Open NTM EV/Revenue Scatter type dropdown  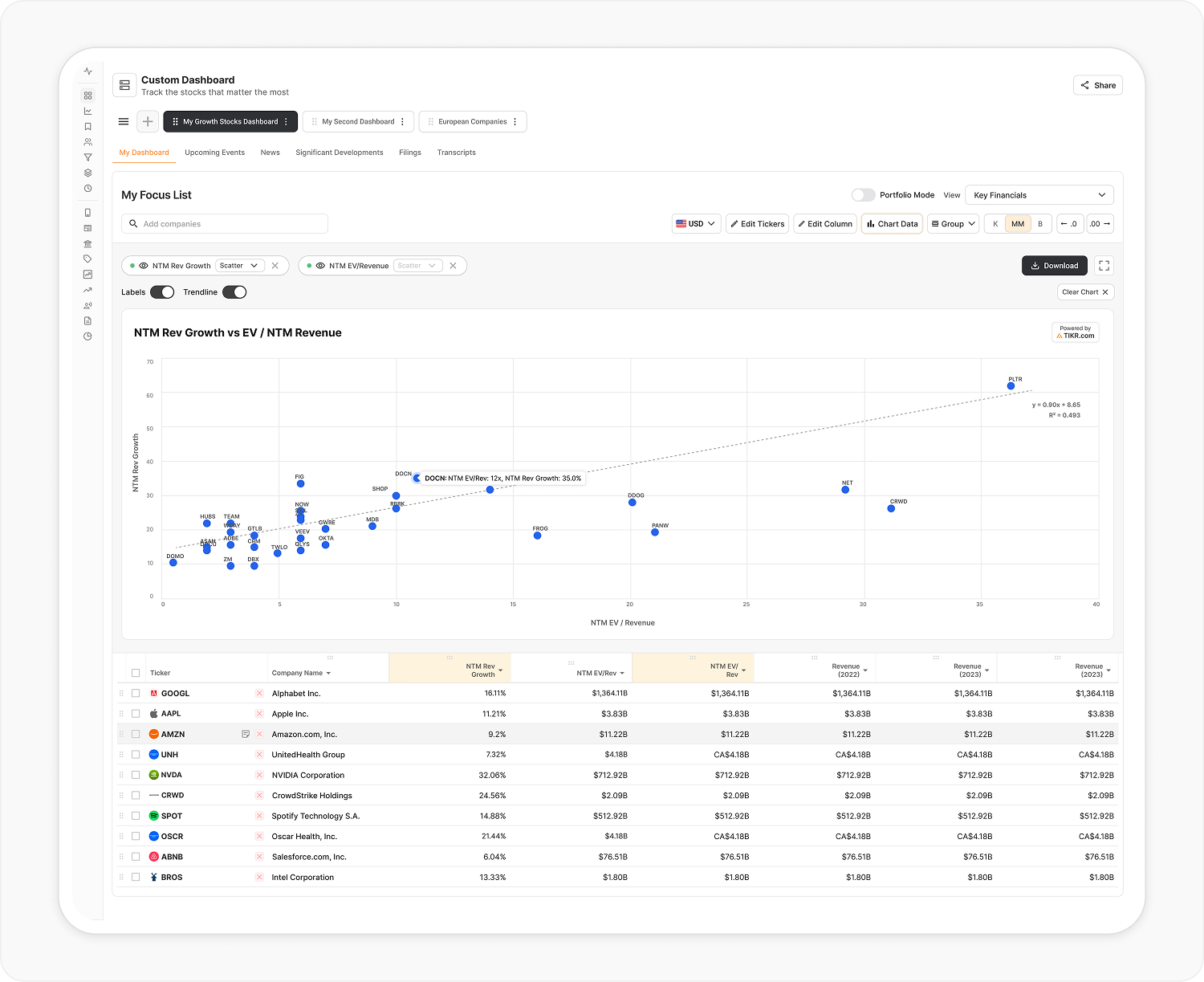418,266
